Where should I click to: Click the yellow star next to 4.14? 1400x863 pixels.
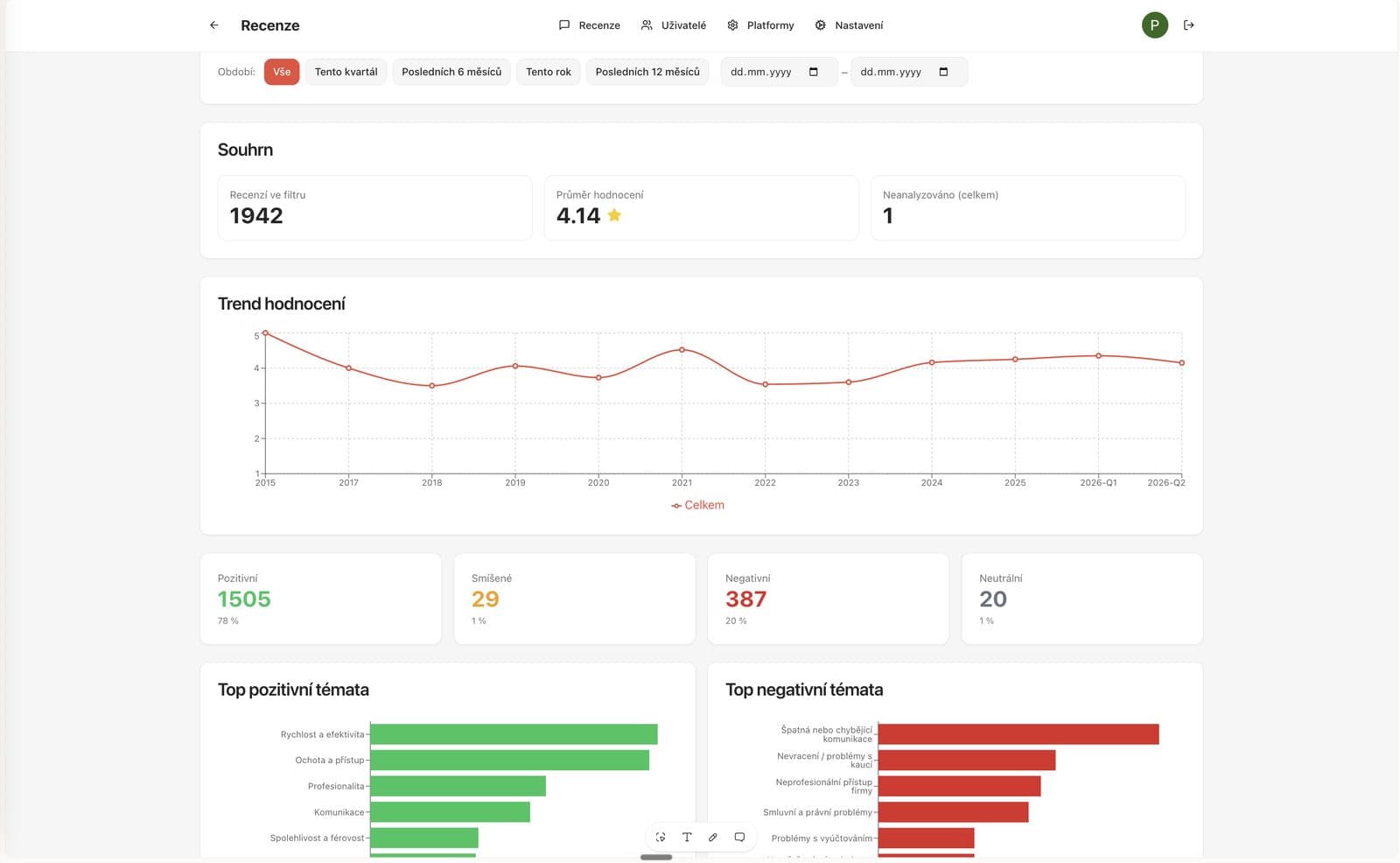(614, 215)
